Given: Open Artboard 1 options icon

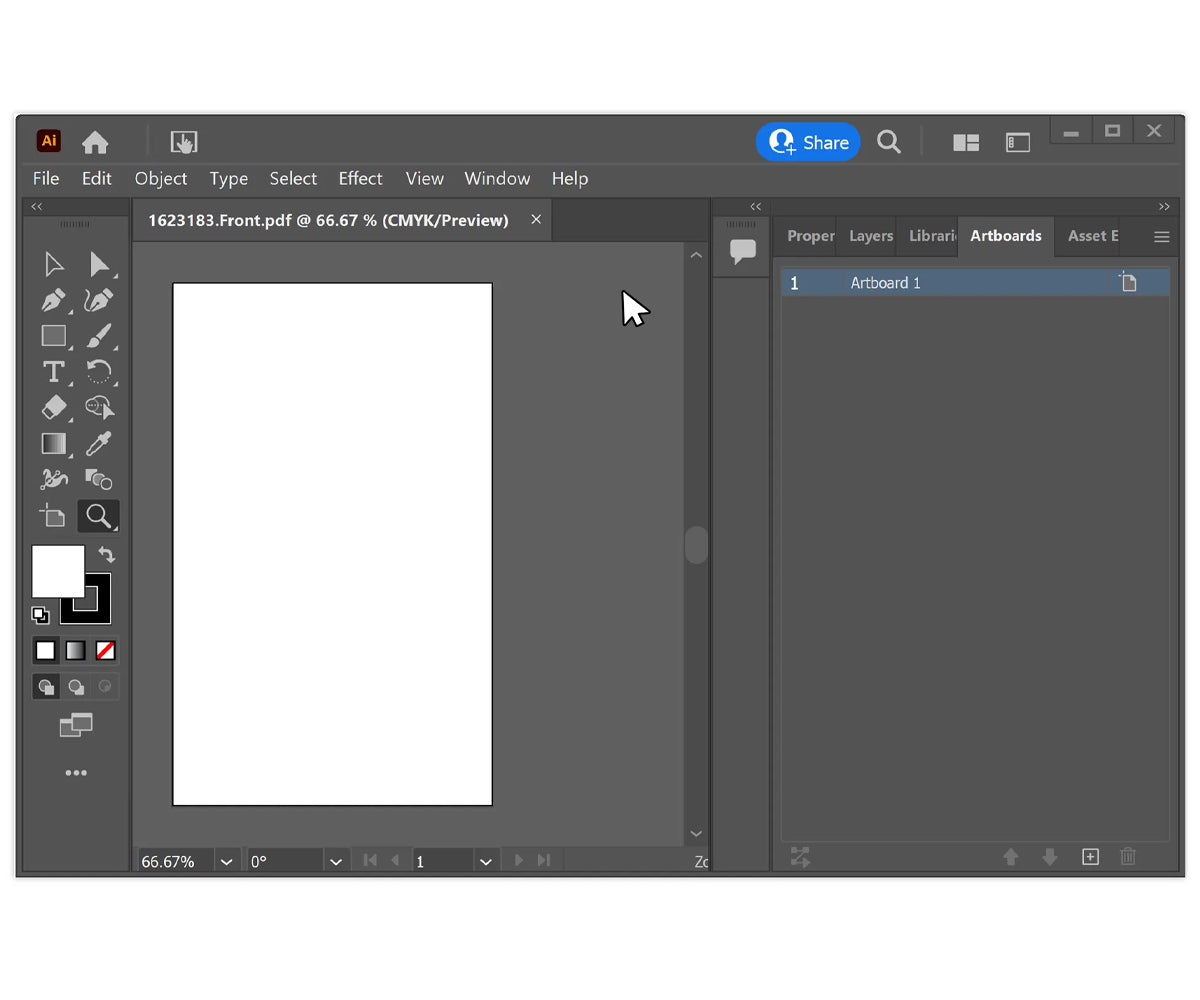Looking at the screenshot, I should 1128,283.
